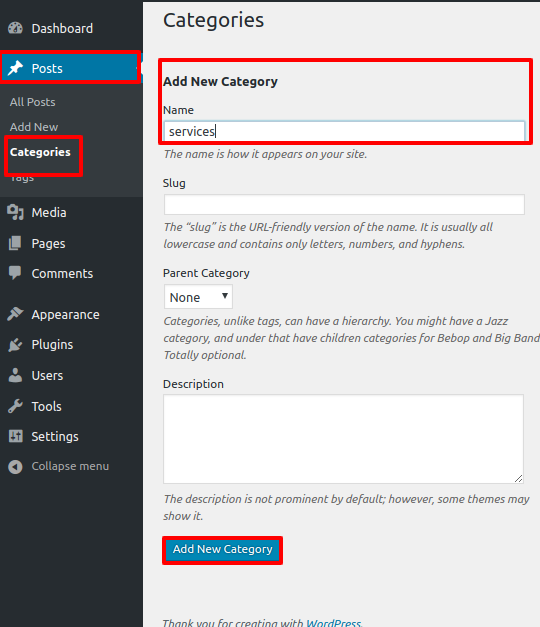The height and width of the screenshot is (627, 540).
Task: Click the Plugins plug icon
Action: (15, 345)
